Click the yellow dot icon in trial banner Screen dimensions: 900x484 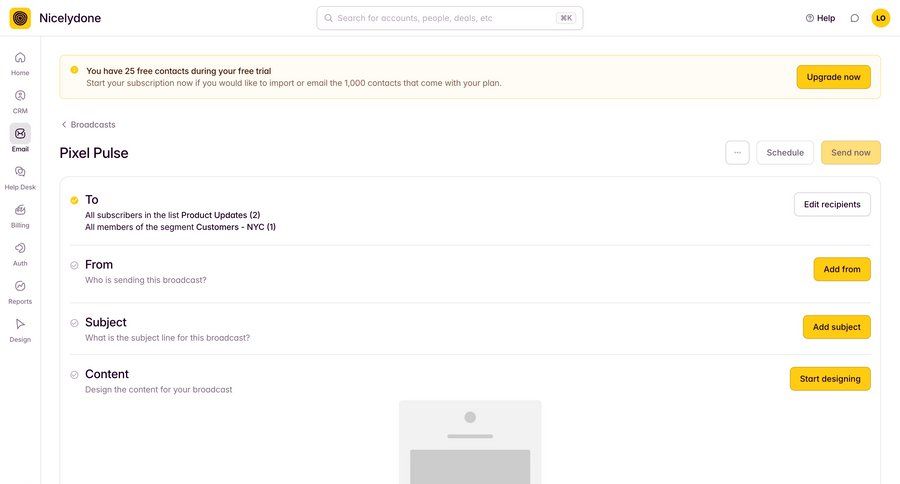pyautogui.click(x=74, y=70)
